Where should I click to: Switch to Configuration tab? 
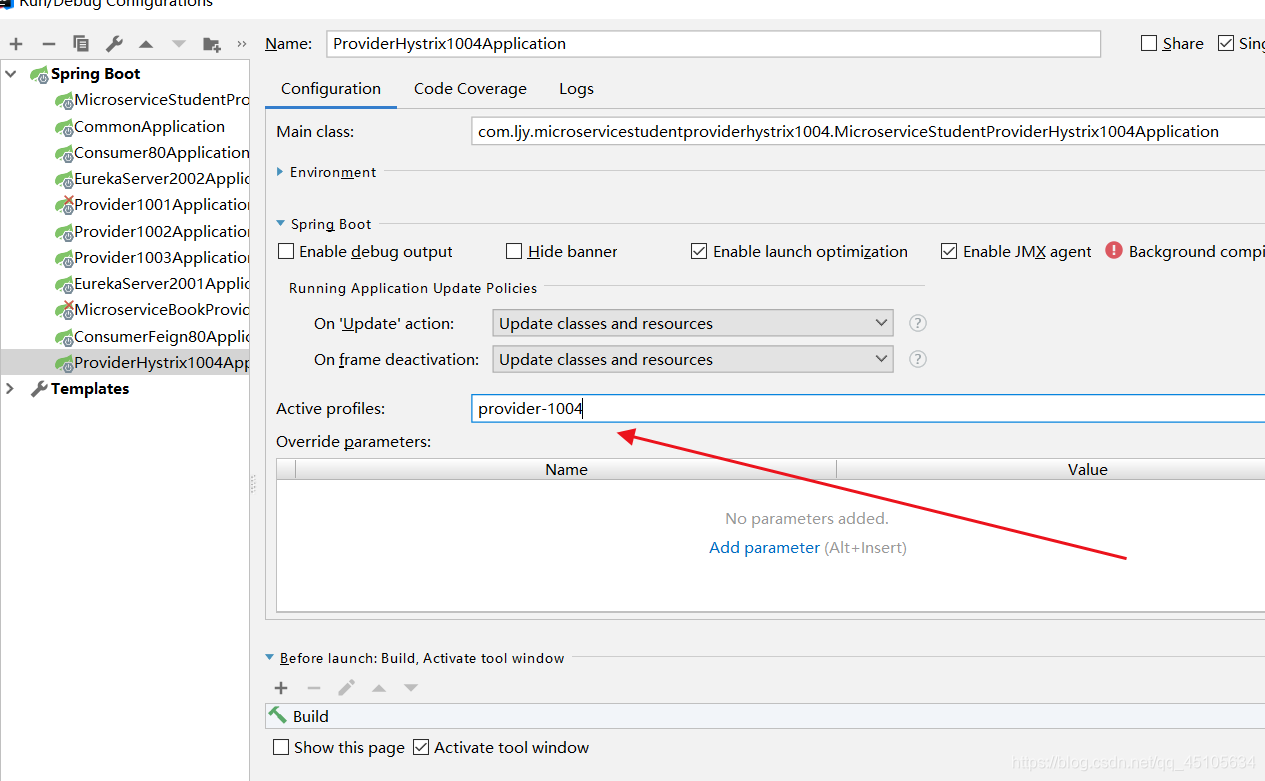click(331, 88)
